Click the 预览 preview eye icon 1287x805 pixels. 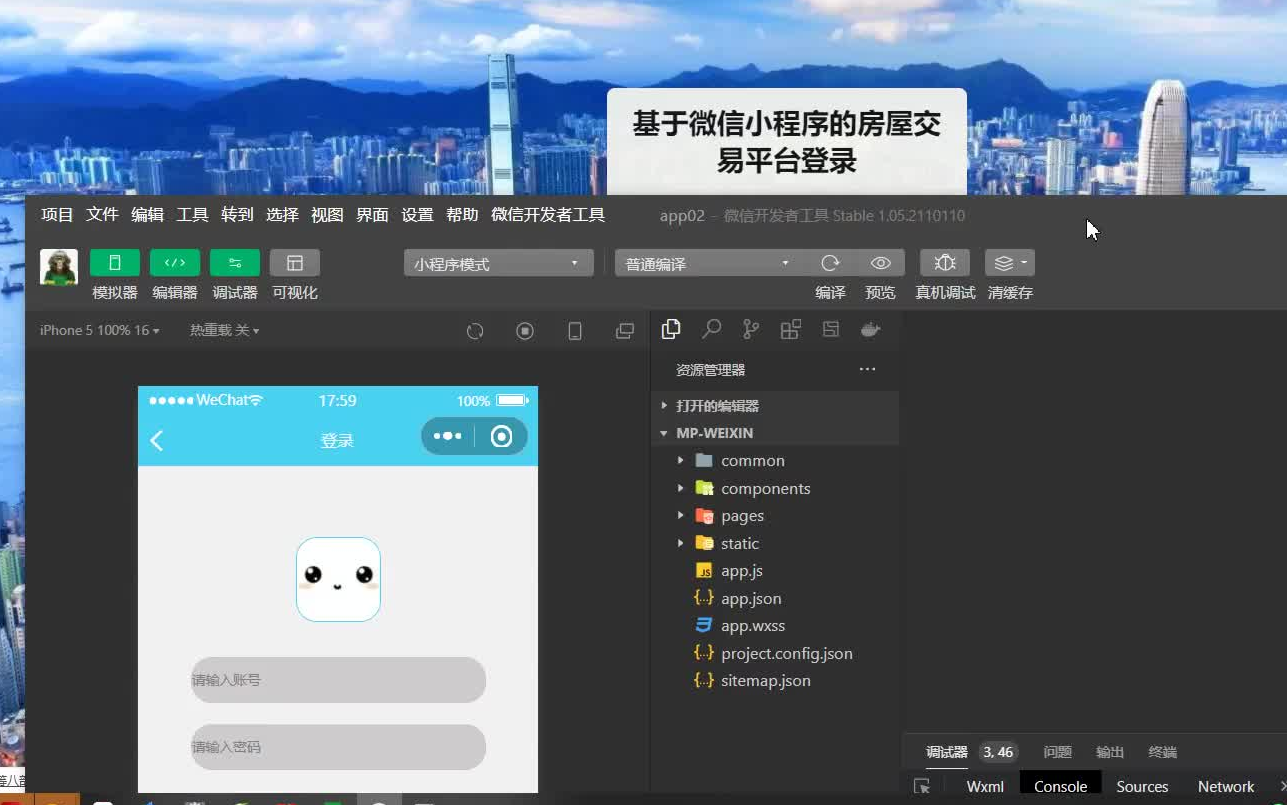[881, 263]
